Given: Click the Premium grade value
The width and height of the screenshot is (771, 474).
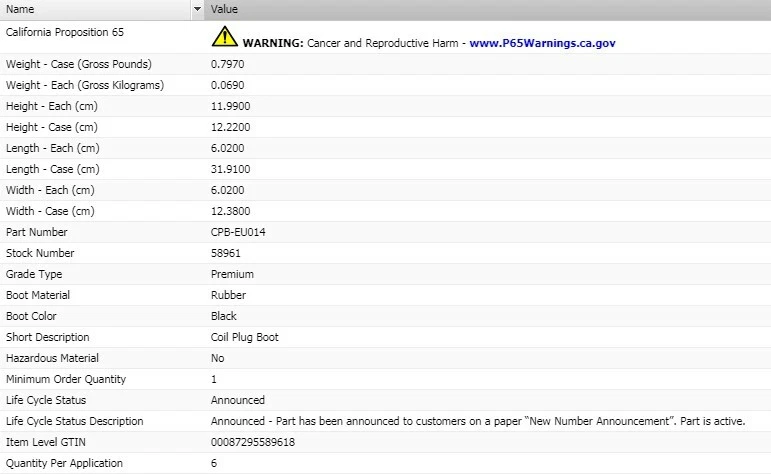Looking at the screenshot, I should [x=232, y=275].
